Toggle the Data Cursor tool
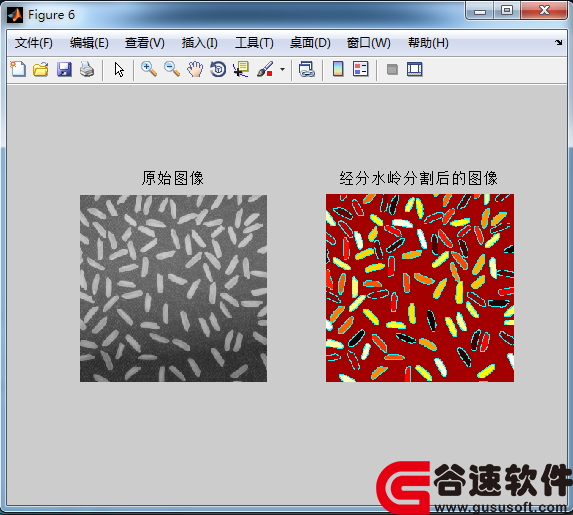 241,69
